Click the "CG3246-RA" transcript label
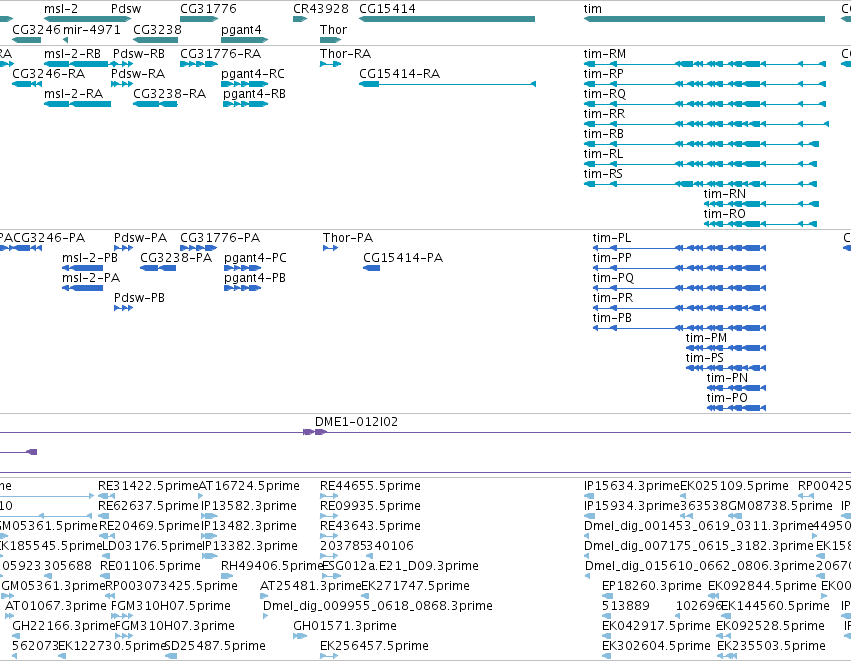851x661 pixels. (x=48, y=73)
